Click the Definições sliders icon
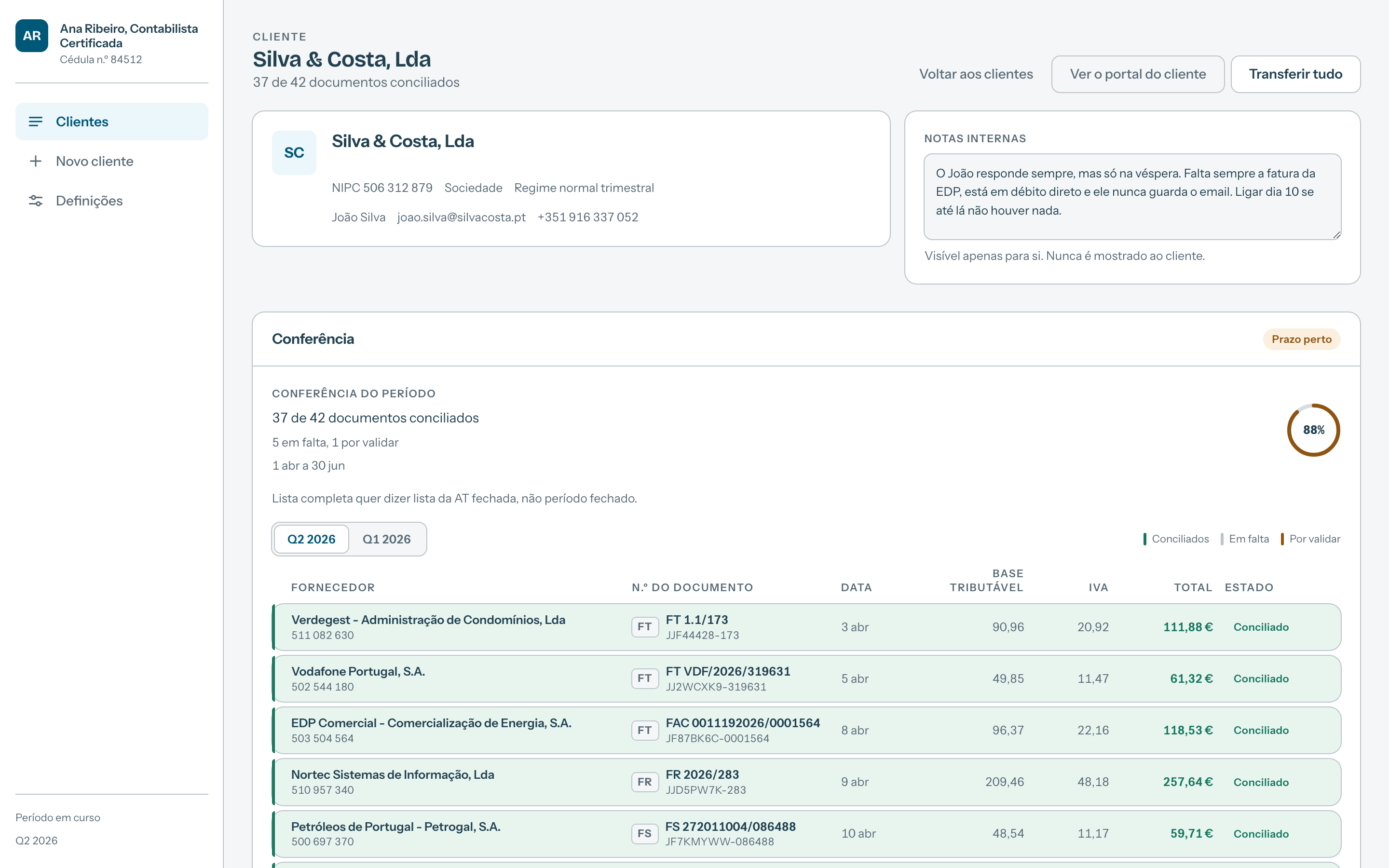The width and height of the screenshot is (1389, 868). (x=36, y=201)
